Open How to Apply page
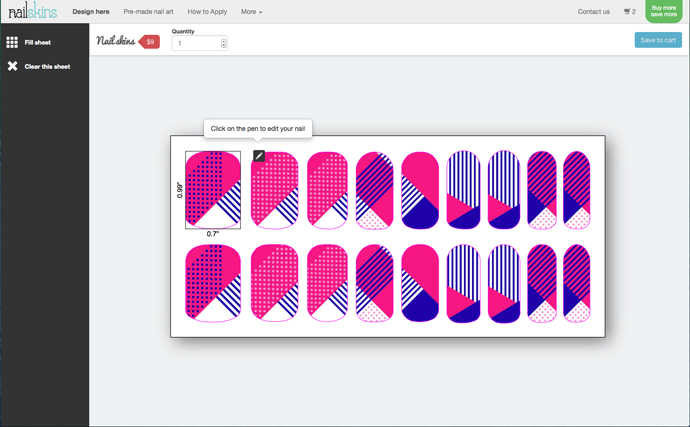The image size is (690, 427). [207, 12]
